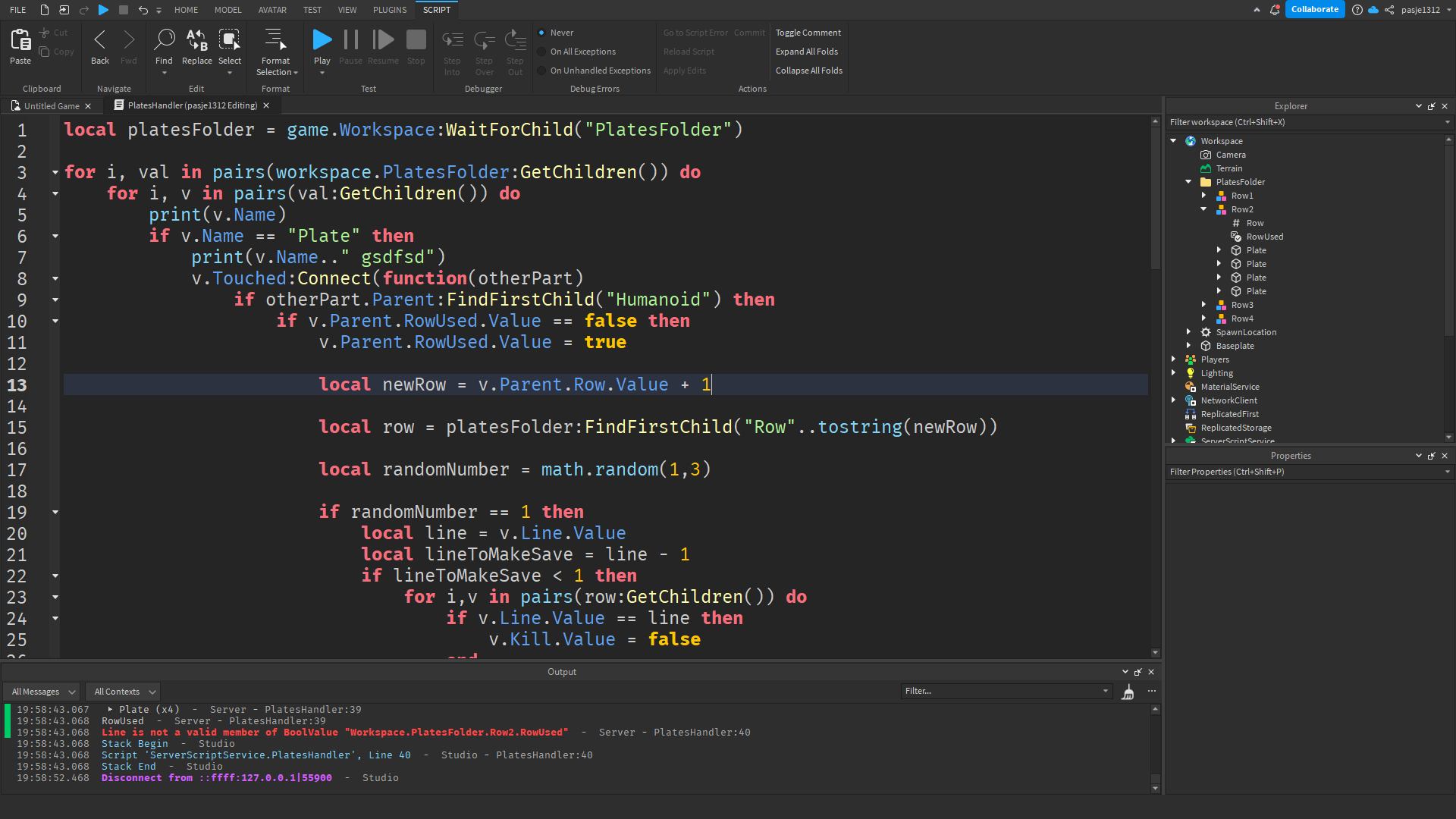Navigate Back with the arrow icon
1456x819 pixels.
(x=100, y=39)
